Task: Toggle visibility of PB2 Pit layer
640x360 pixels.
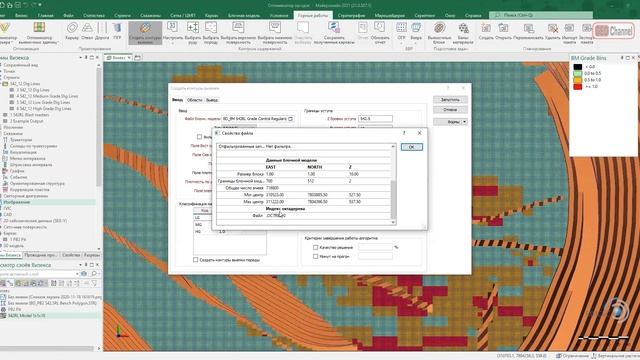Action: [x=3, y=309]
